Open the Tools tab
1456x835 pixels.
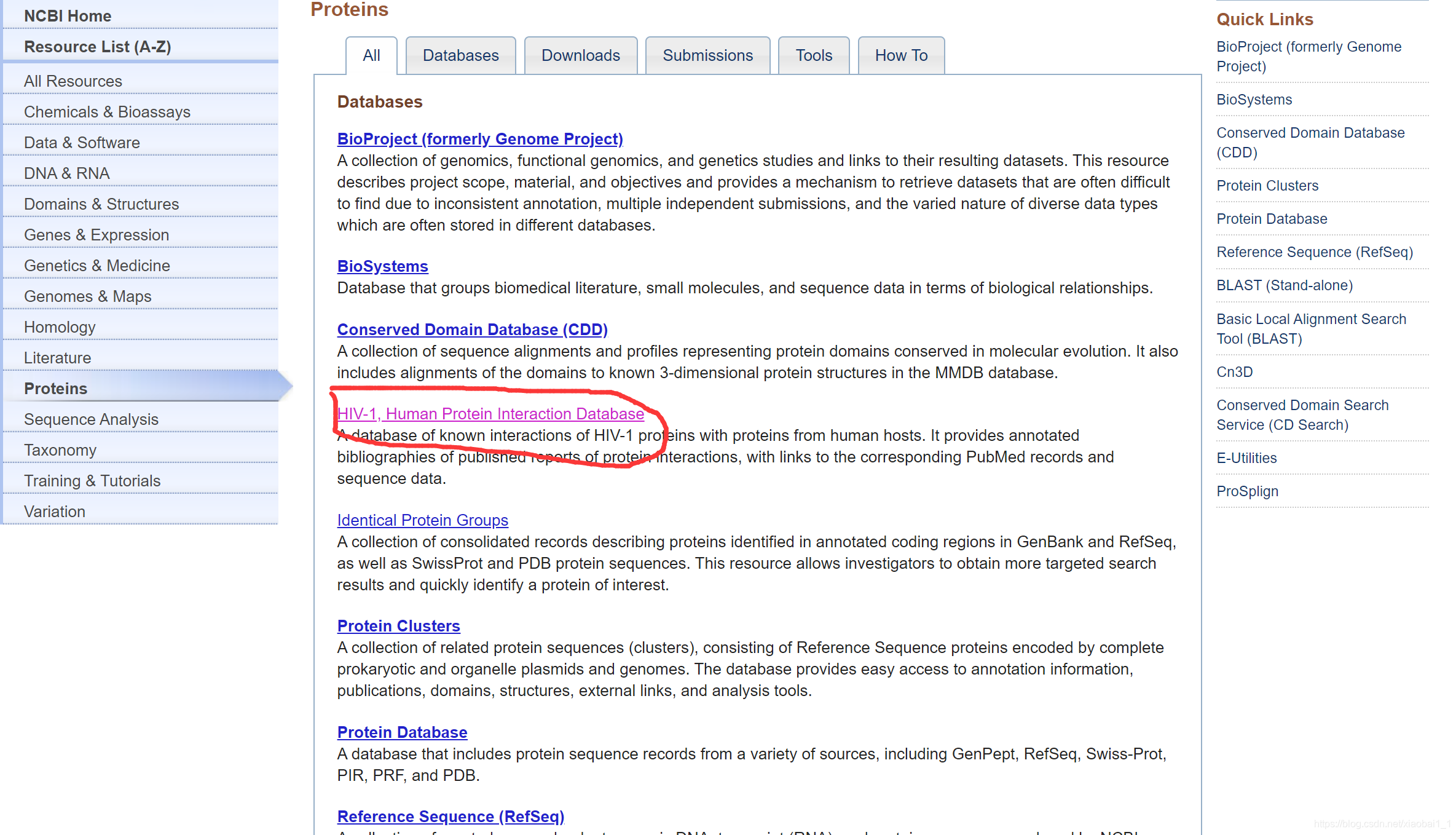(x=814, y=55)
